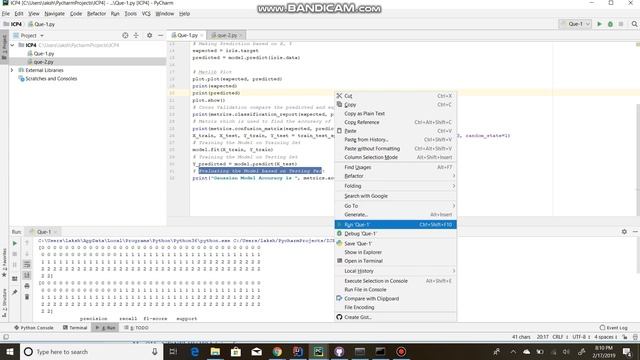Start debugging with the bug toolbar icon
The image size is (640, 360).
click(610, 24)
